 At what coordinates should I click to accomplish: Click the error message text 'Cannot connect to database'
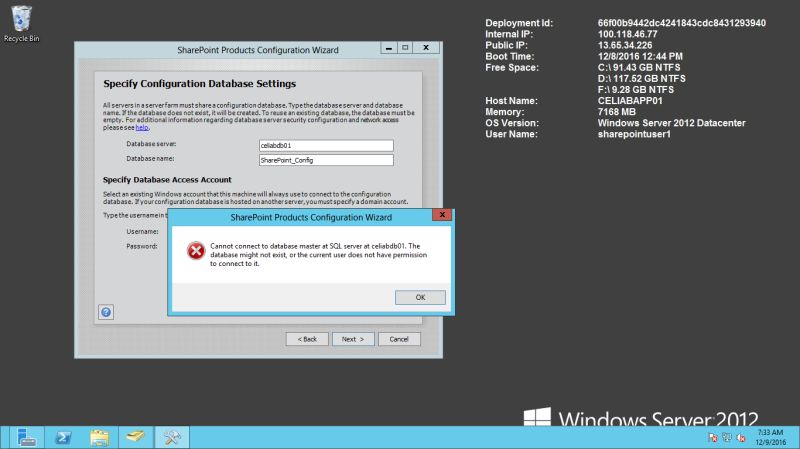click(318, 255)
